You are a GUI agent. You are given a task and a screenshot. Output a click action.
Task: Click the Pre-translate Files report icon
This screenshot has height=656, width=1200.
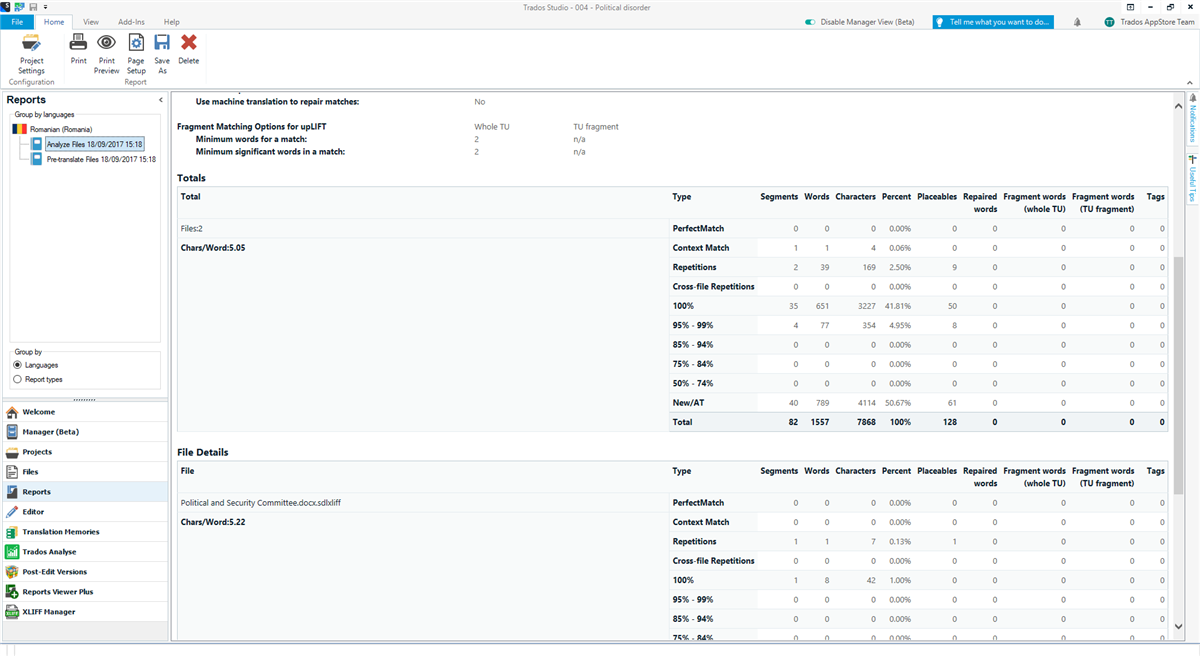(x=37, y=159)
